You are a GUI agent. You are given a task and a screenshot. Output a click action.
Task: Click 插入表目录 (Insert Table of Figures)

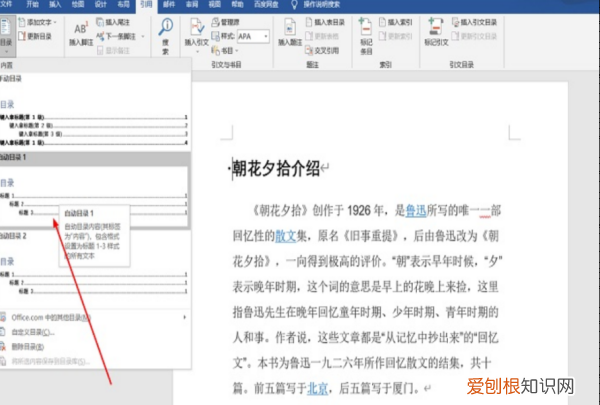325,23
